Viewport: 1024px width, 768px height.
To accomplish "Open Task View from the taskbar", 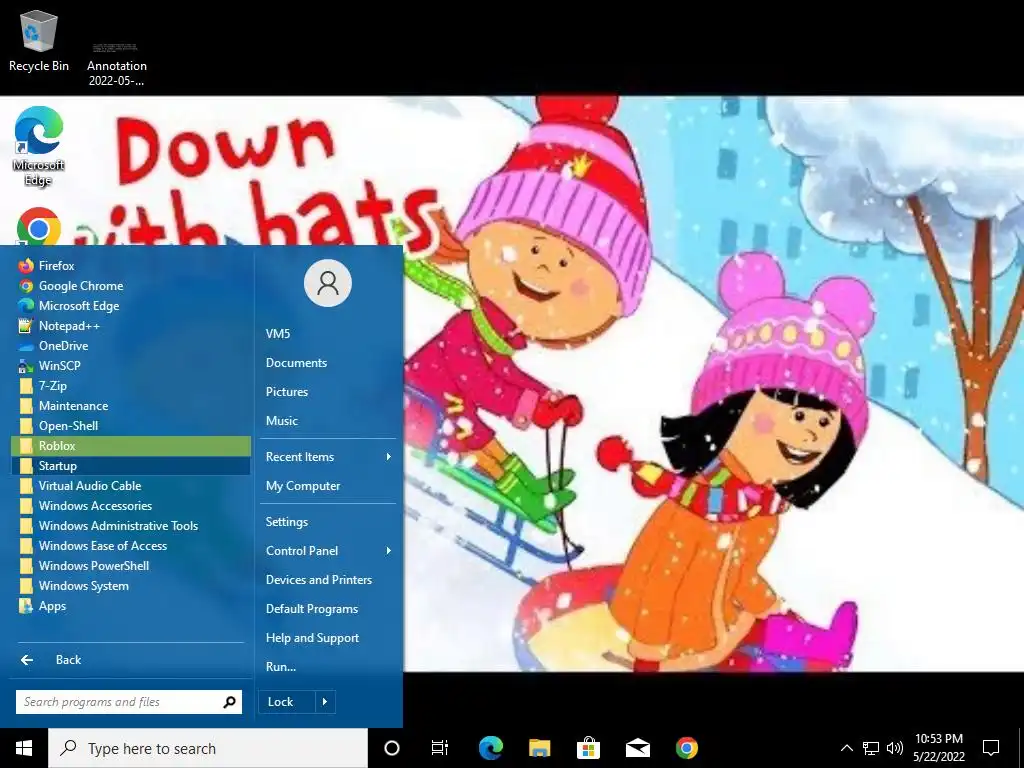I will (x=440, y=748).
